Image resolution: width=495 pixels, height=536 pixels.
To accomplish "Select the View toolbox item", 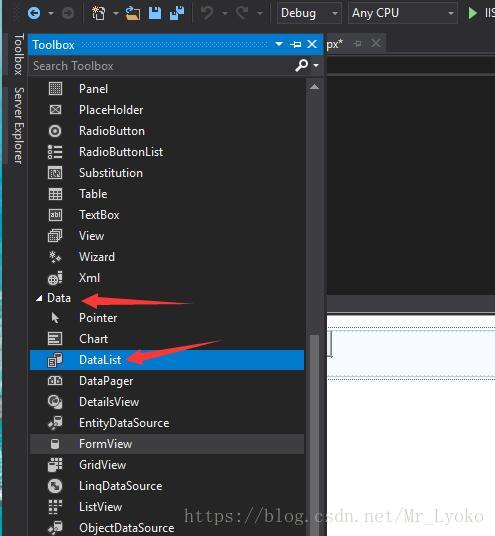I will (x=167, y=236).
